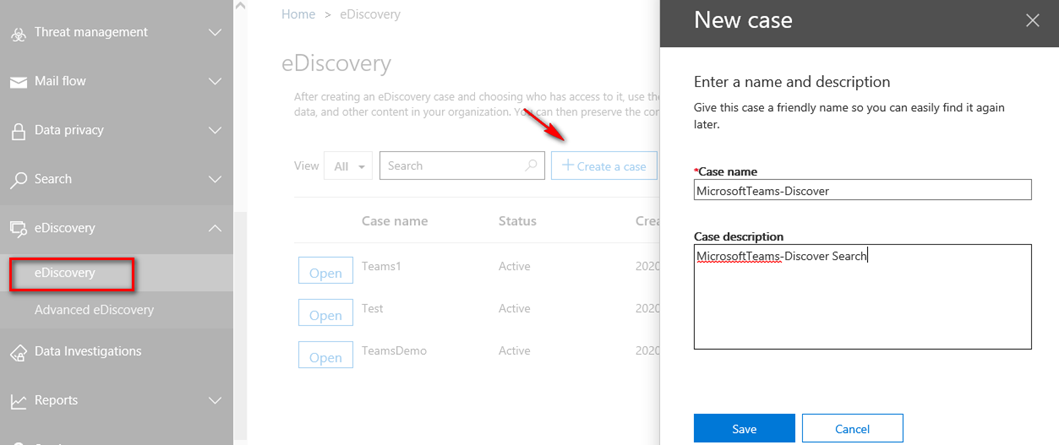Click the Case description text area
The width and height of the screenshot is (1059, 445).
(x=862, y=296)
